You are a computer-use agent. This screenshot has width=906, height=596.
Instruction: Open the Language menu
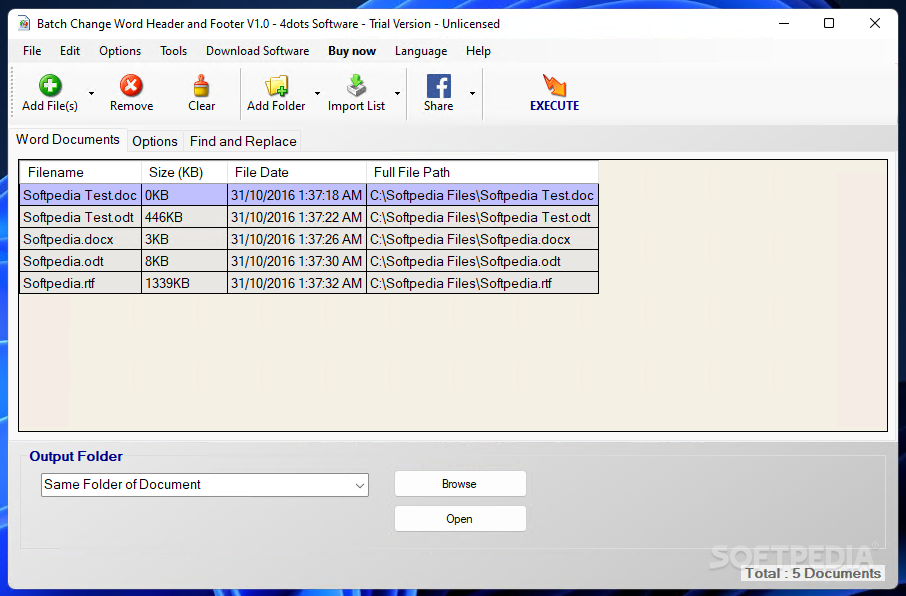pyautogui.click(x=421, y=51)
